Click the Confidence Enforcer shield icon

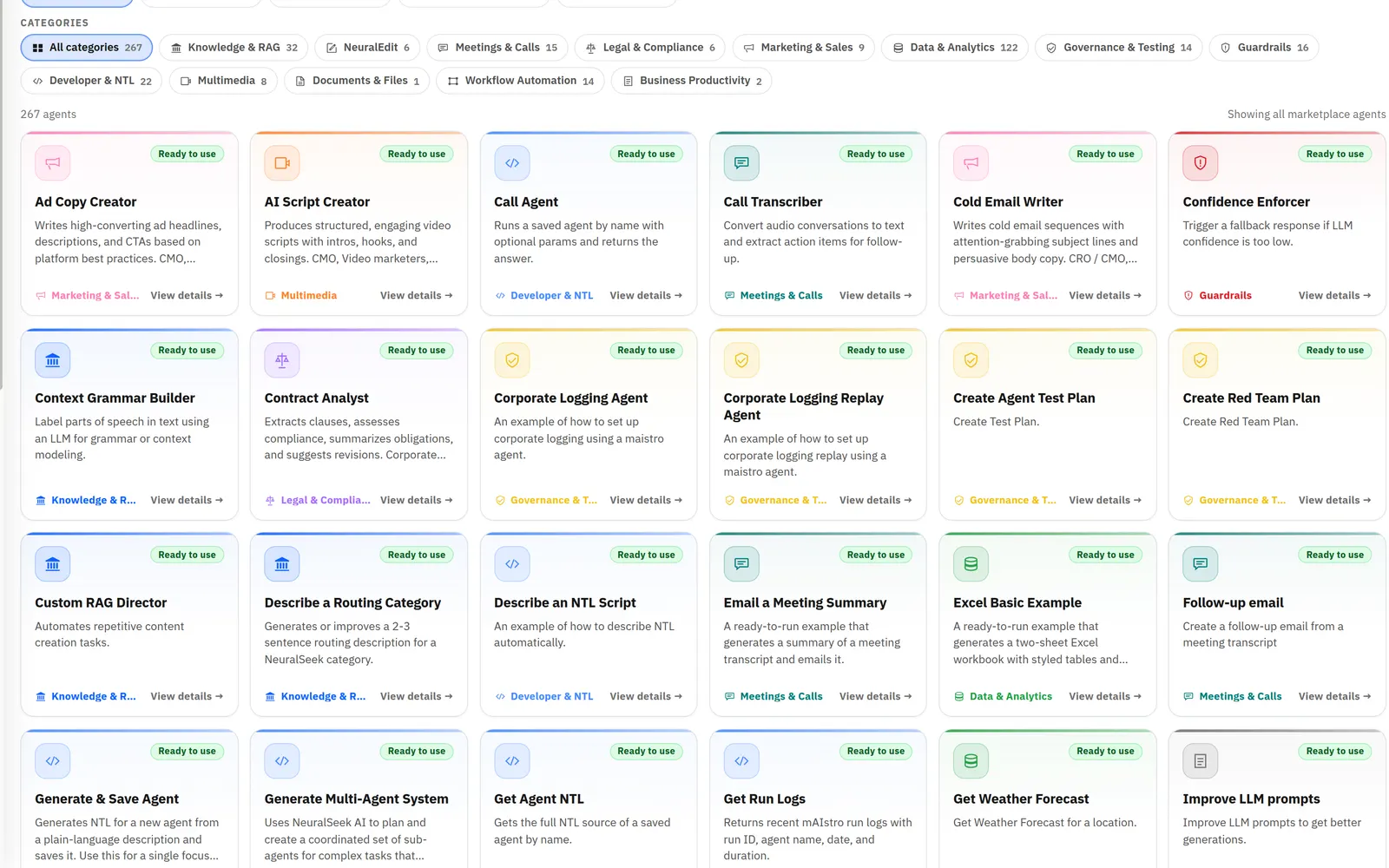1201,163
